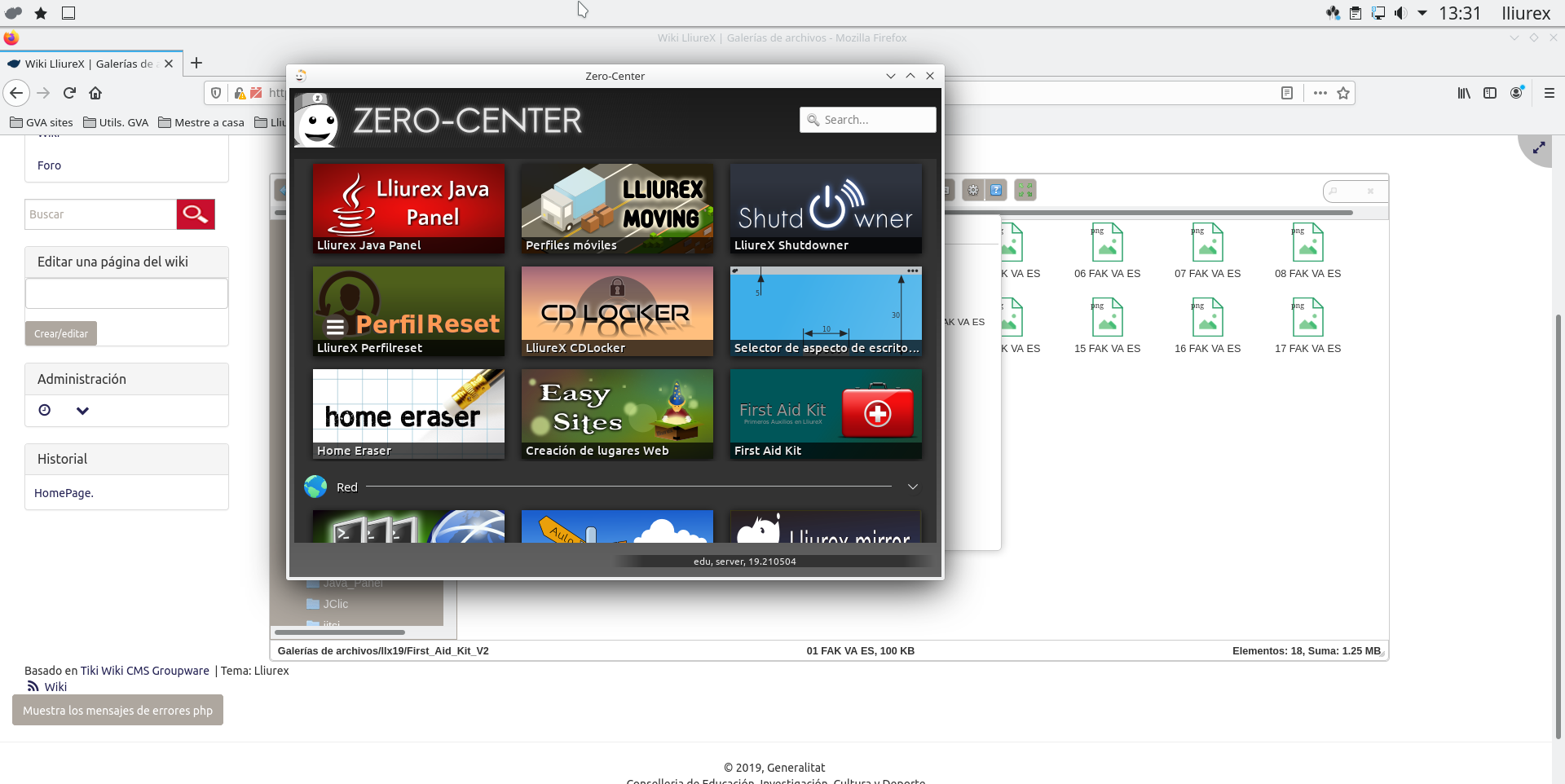Open the gallery help icon
The width and height of the screenshot is (1565, 784).
(x=996, y=191)
